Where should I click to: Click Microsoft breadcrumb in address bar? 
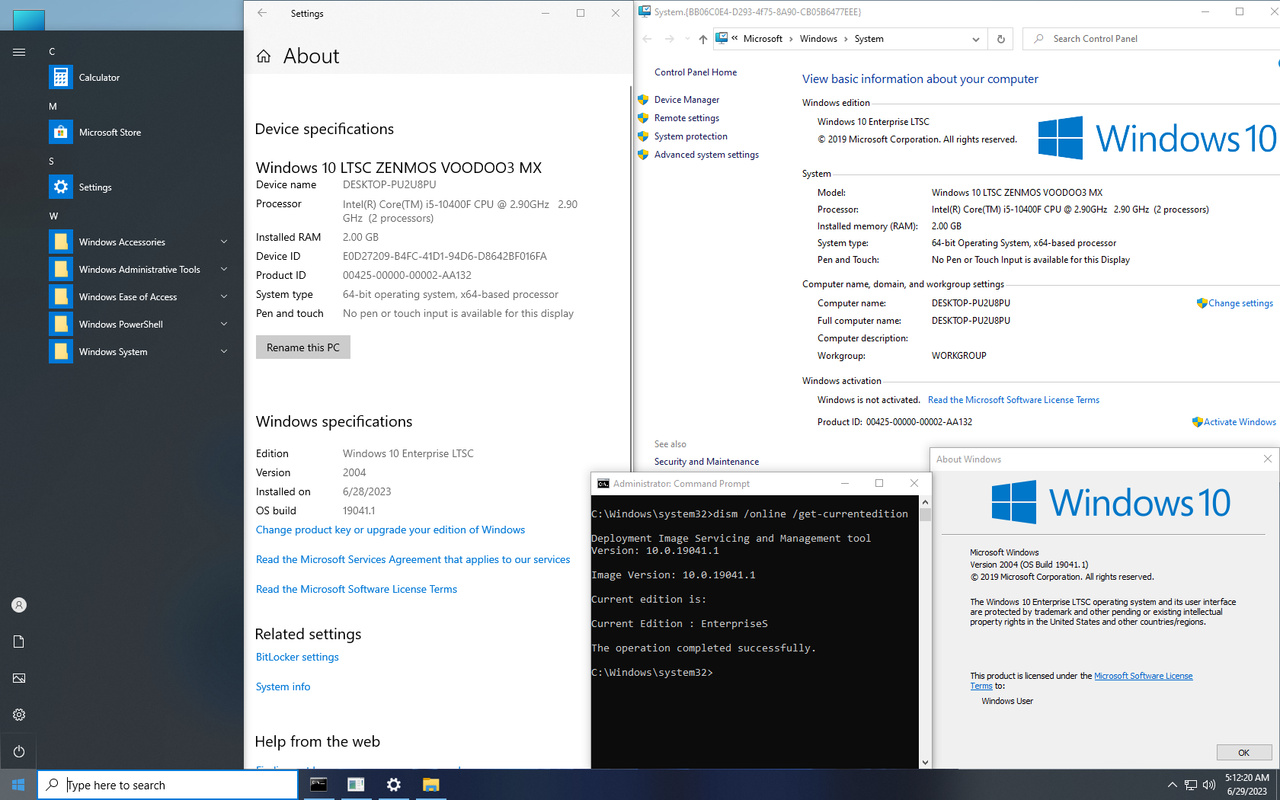pos(763,39)
